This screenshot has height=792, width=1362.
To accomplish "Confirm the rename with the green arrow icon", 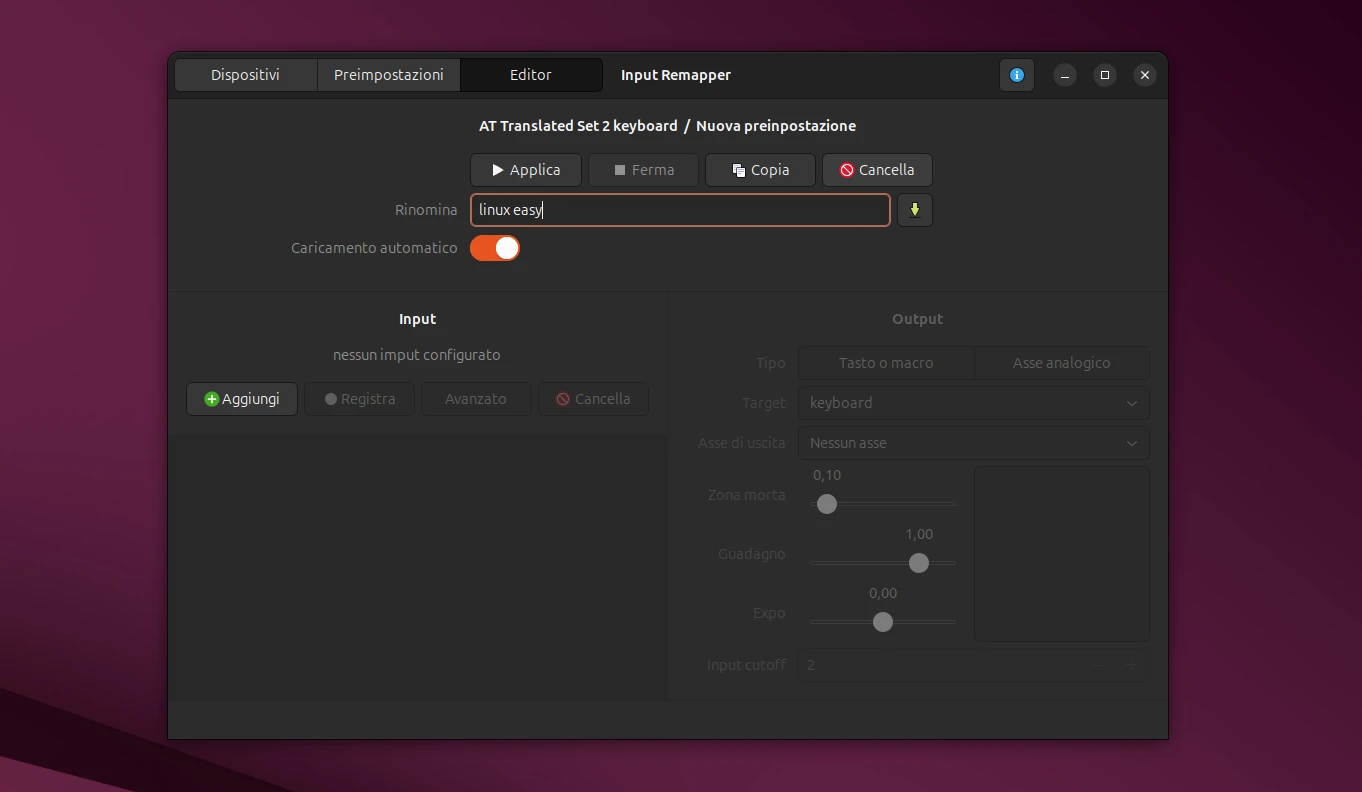I will [x=914, y=210].
